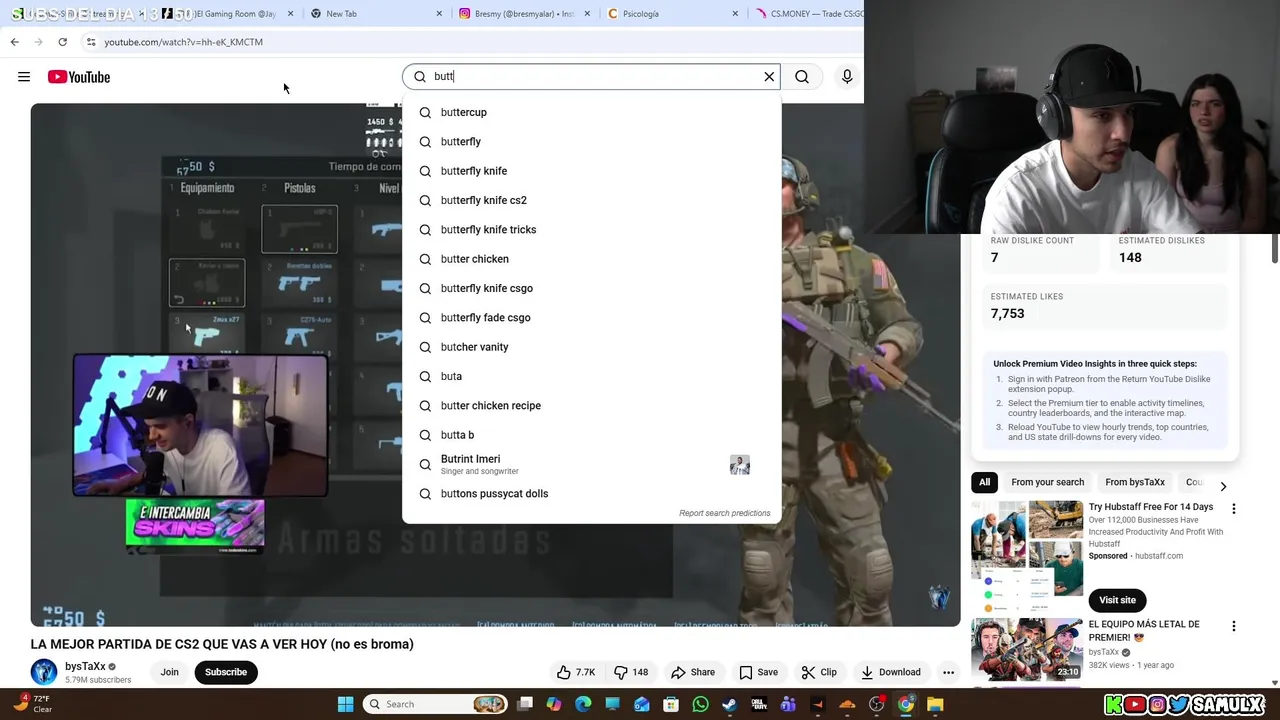Screen dimensions: 1280x720
Task: Pick 'butterfly knife tricks' suggestion
Action: point(591,230)
